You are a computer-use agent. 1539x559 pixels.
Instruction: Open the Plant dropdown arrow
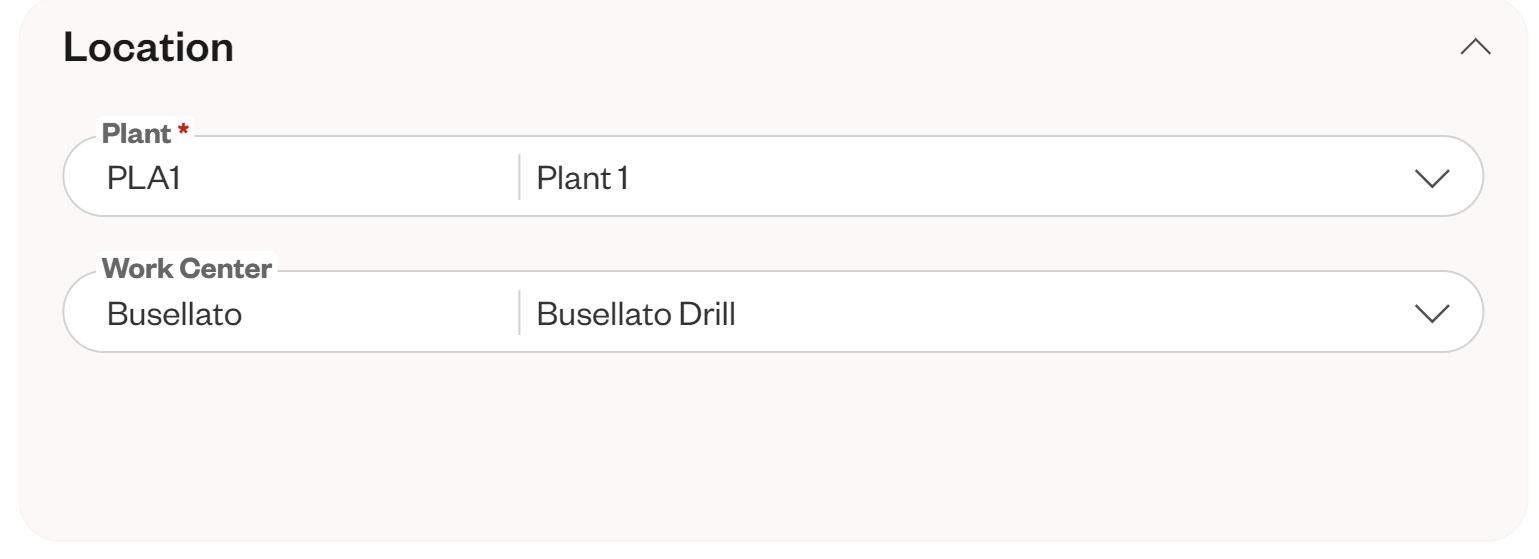(x=1432, y=178)
